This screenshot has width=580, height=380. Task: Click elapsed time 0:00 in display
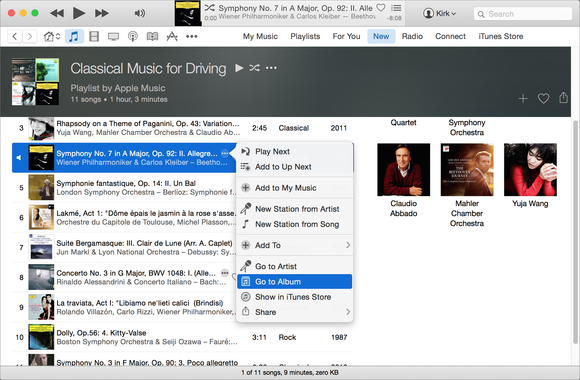click(210, 18)
